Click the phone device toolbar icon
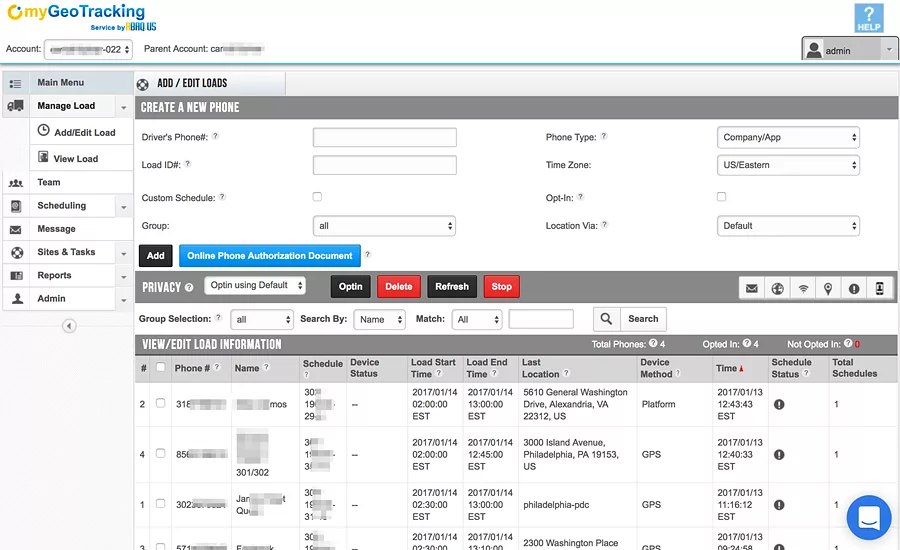This screenshot has width=900, height=550. (879, 288)
